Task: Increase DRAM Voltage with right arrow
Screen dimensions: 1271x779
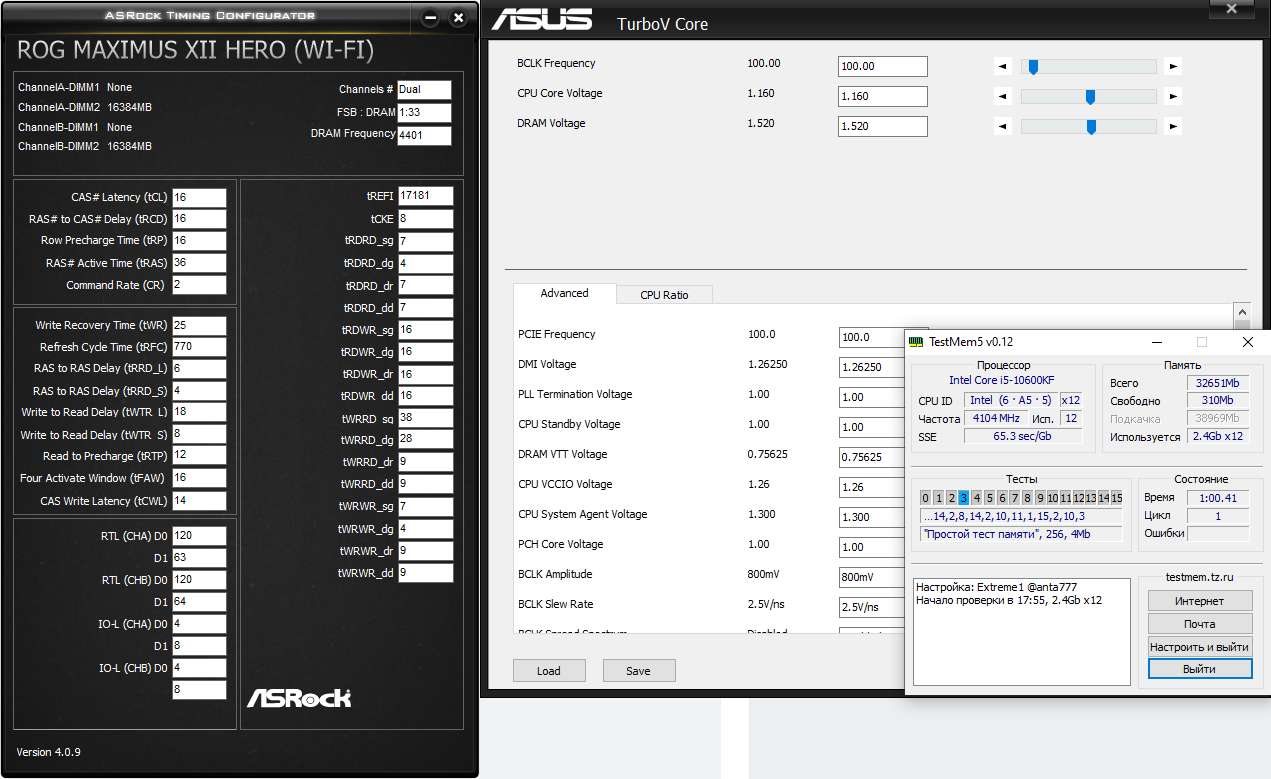Action: (1174, 127)
